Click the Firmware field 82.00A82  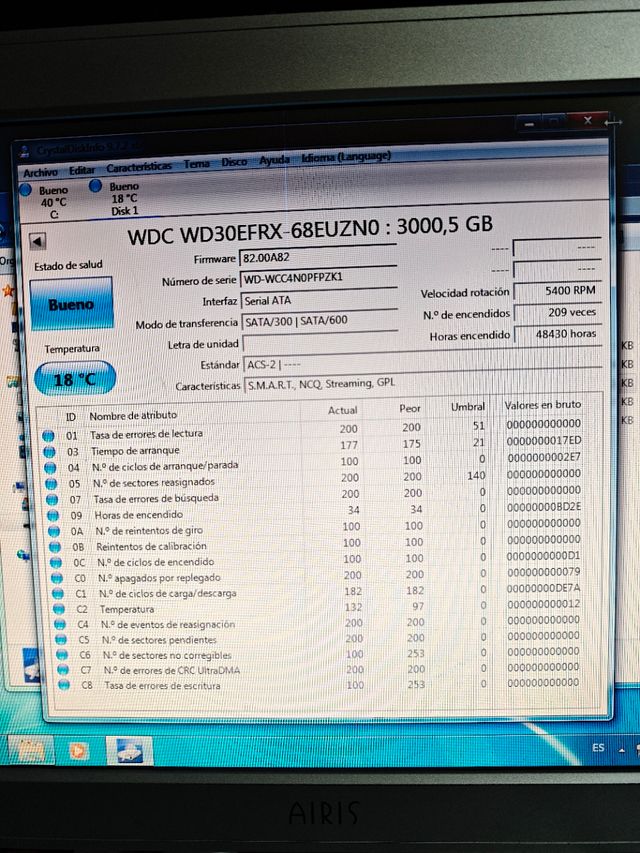318,257
